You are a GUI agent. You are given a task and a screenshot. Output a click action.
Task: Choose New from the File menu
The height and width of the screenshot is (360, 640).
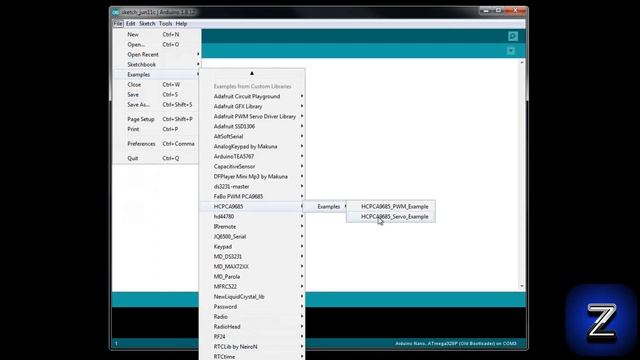pyautogui.click(x=157, y=35)
